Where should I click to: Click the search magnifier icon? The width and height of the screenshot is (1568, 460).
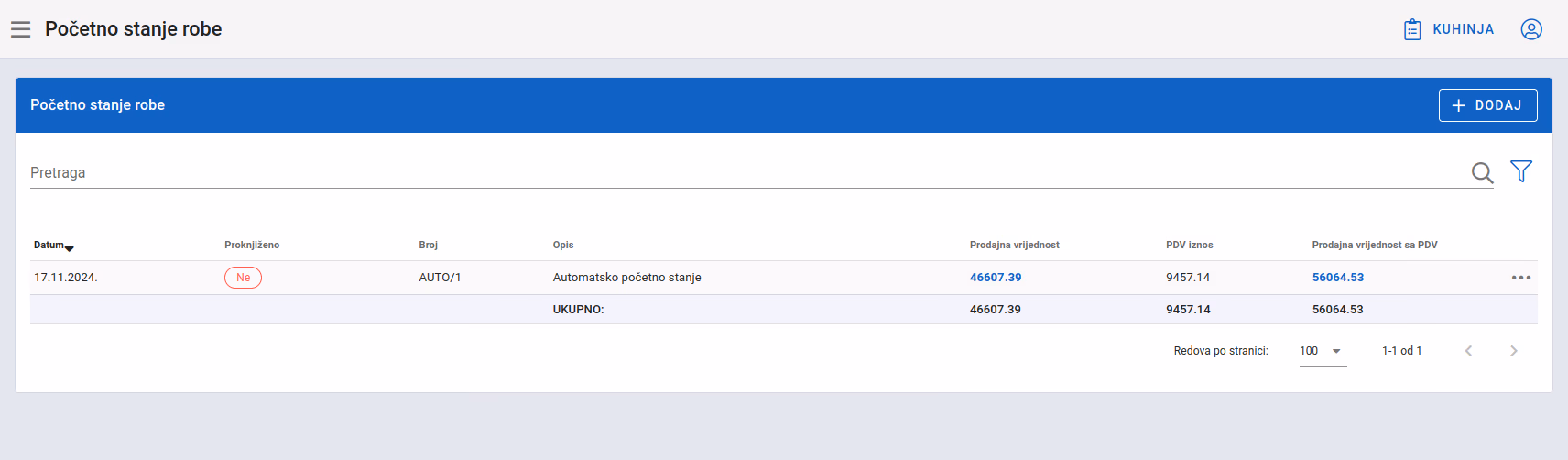(x=1482, y=172)
